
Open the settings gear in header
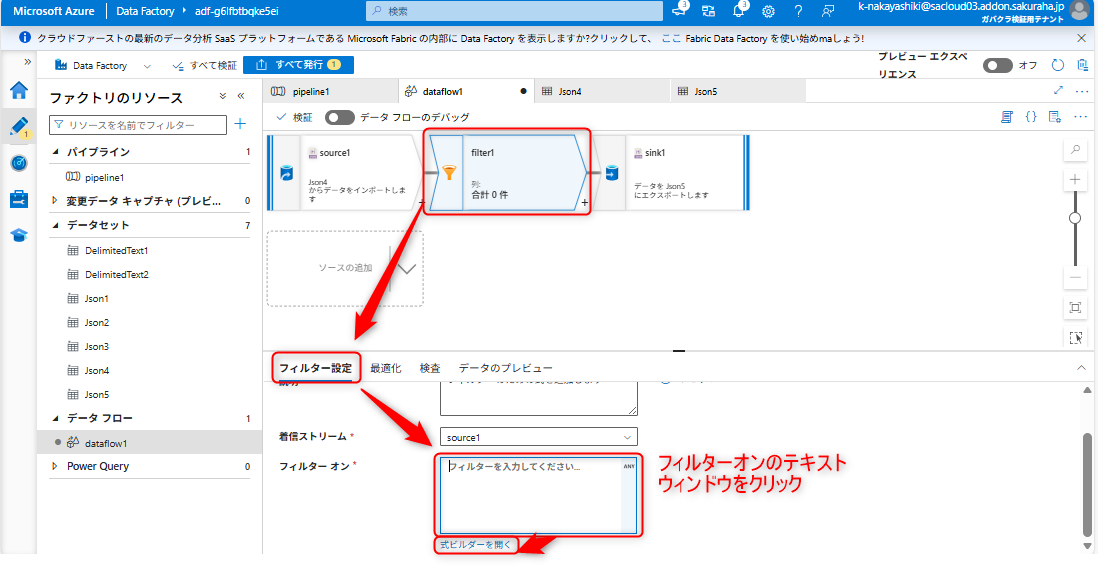point(768,11)
